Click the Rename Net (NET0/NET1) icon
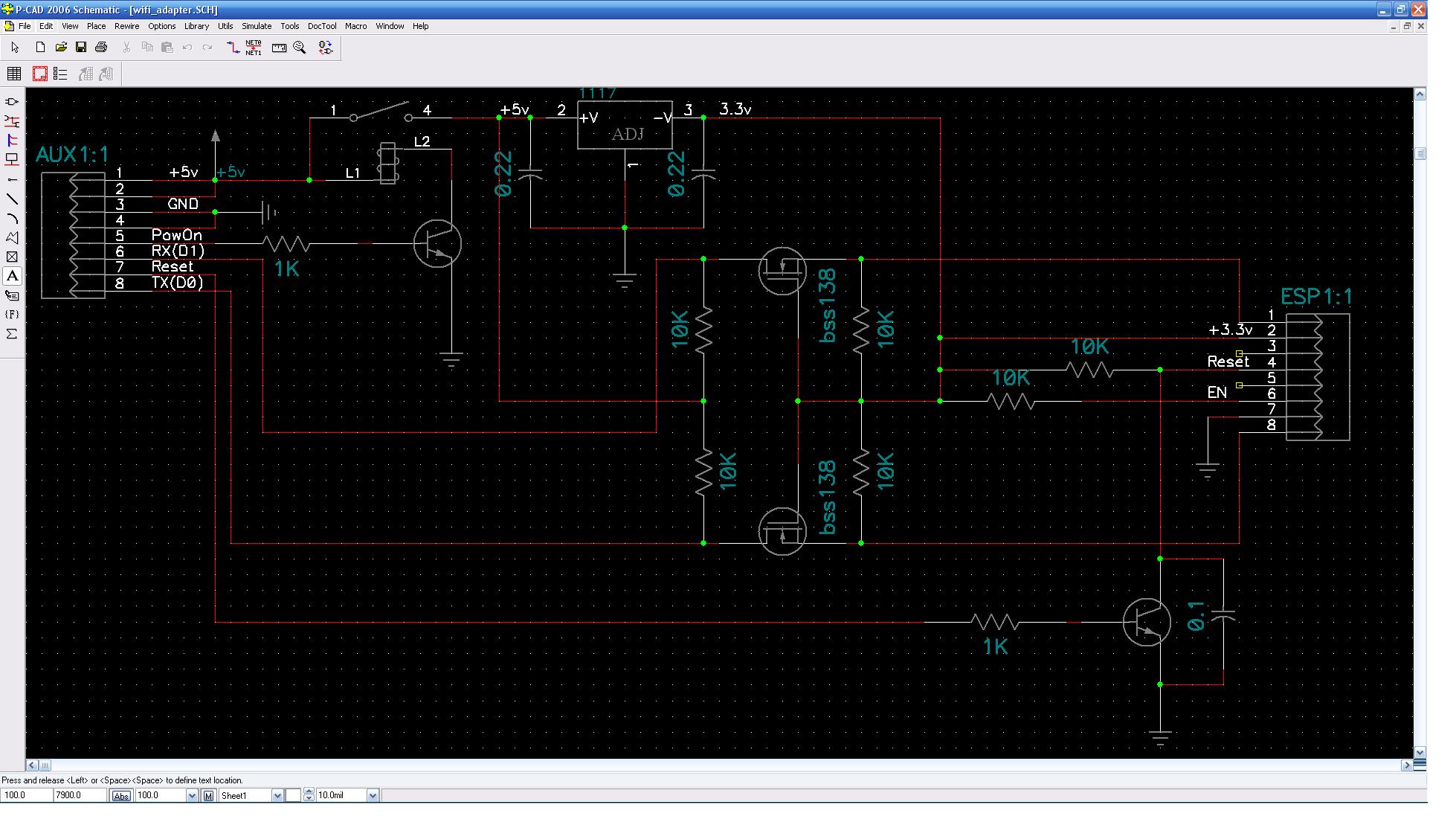The width and height of the screenshot is (1456, 819). click(254, 47)
